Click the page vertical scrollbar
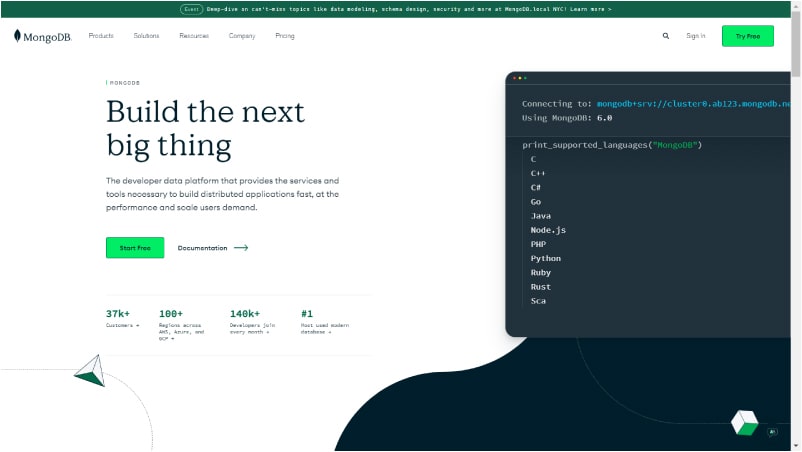 (796, 46)
